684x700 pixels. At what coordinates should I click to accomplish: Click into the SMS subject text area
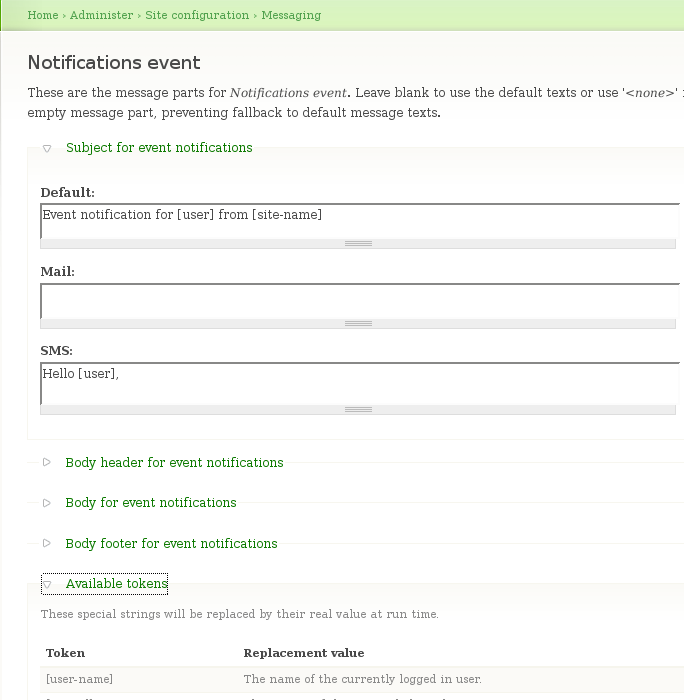coord(358,383)
